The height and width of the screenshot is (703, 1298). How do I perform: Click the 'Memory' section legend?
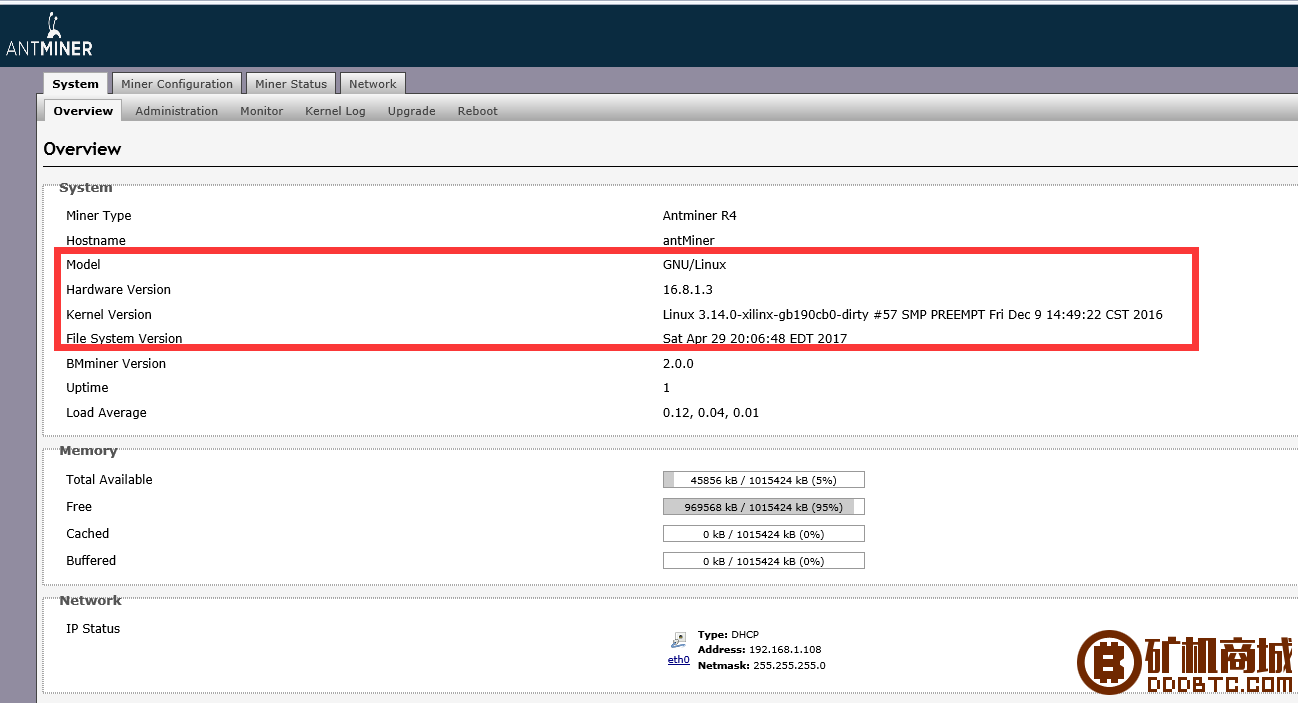pos(88,451)
